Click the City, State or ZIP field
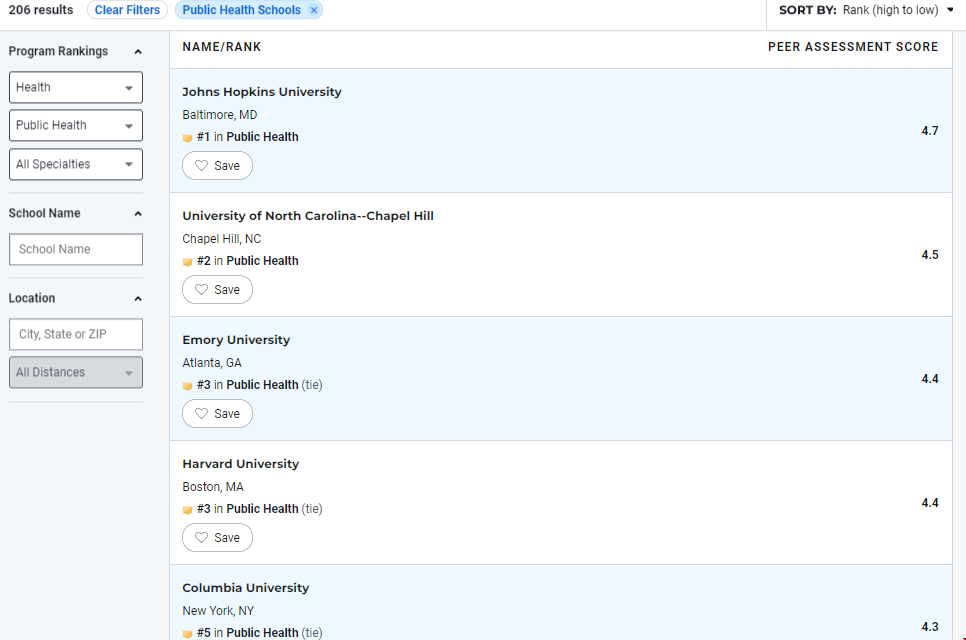The image size is (966, 640). (x=76, y=335)
